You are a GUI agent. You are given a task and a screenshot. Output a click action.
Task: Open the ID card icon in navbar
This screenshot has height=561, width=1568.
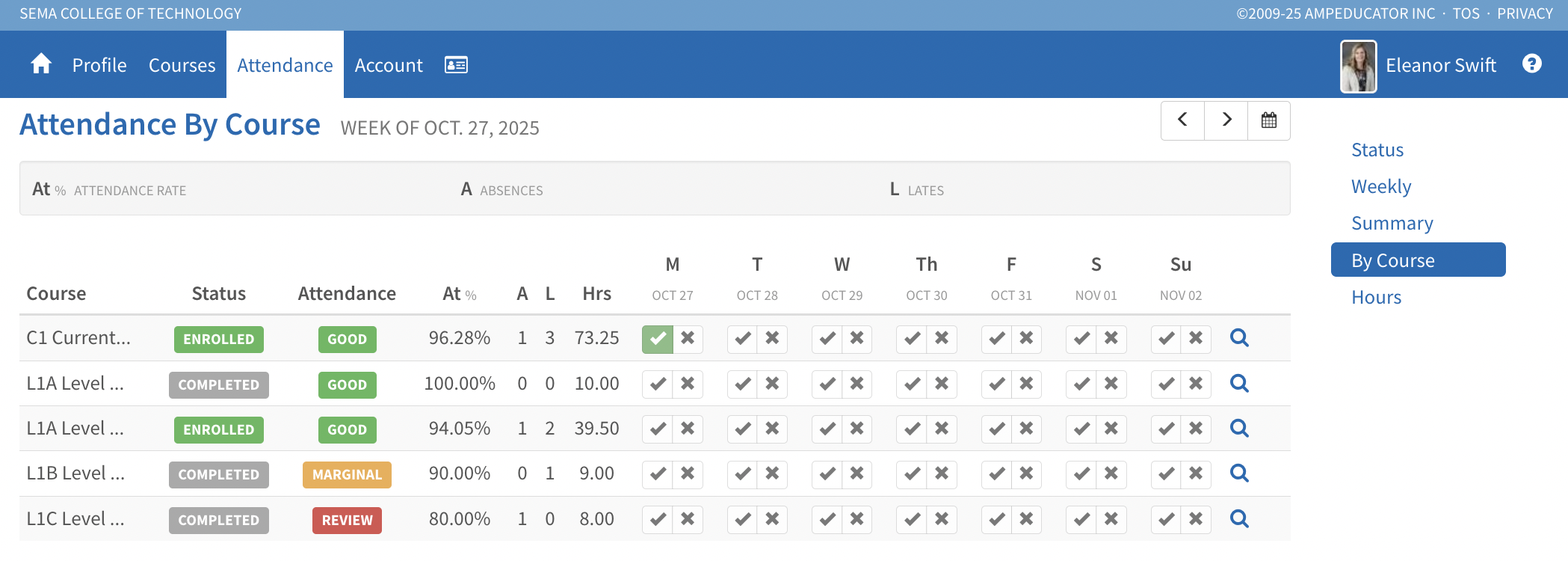[456, 65]
